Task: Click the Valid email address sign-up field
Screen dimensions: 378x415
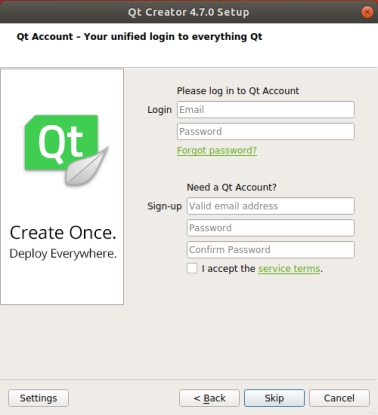Action: click(271, 206)
